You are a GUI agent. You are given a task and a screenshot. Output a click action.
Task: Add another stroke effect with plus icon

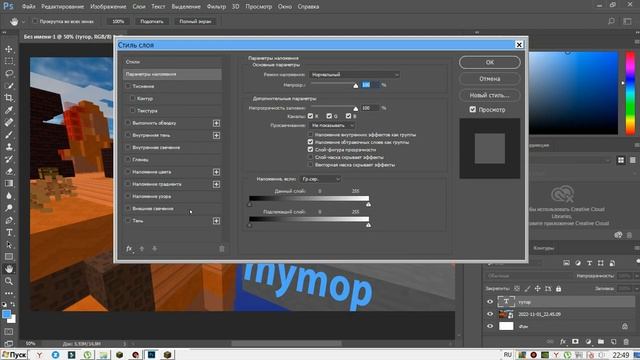point(216,123)
